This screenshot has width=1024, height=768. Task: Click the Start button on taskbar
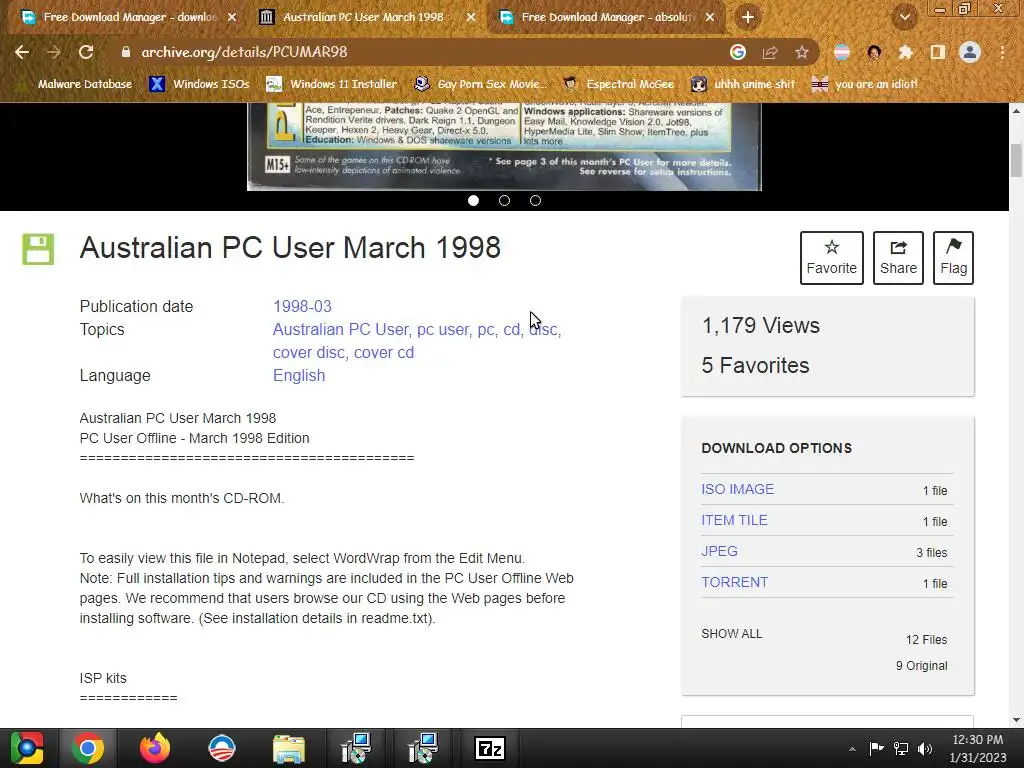pos(26,748)
